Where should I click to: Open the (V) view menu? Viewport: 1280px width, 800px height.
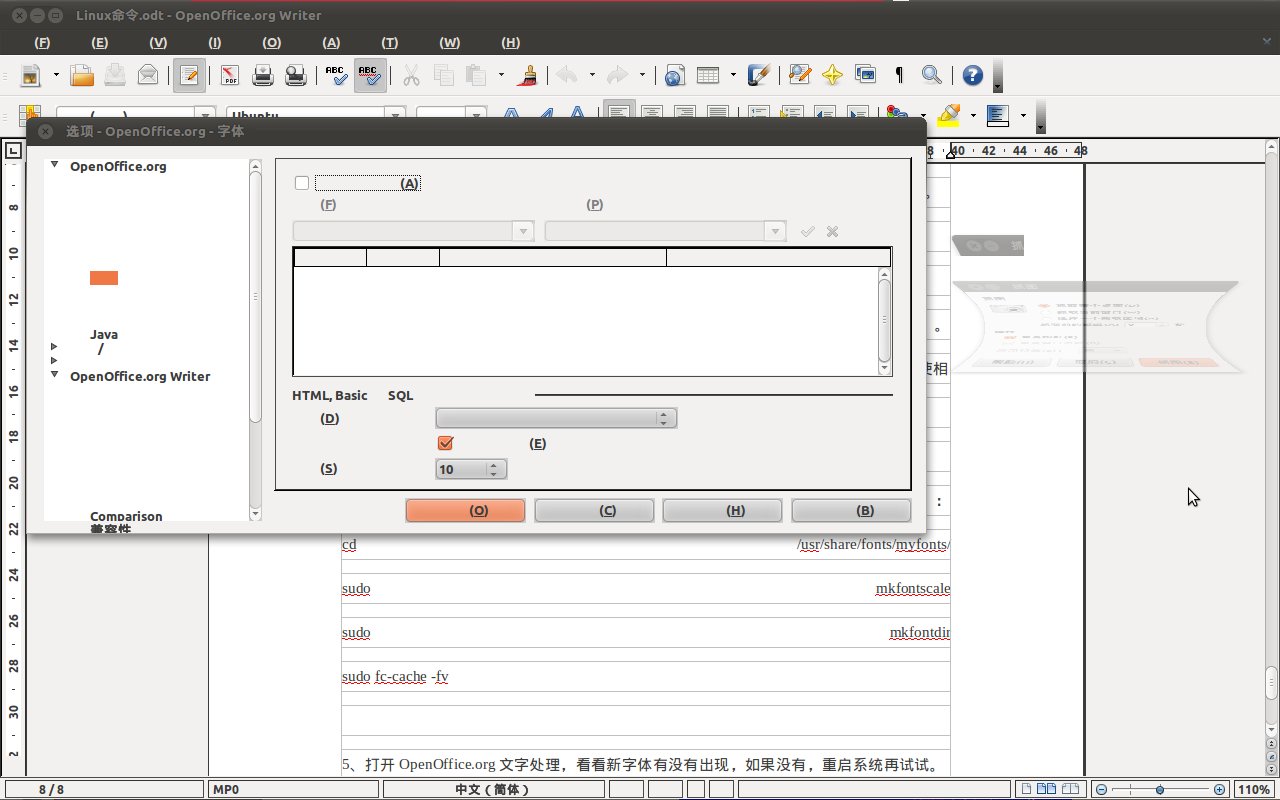[x=157, y=42]
